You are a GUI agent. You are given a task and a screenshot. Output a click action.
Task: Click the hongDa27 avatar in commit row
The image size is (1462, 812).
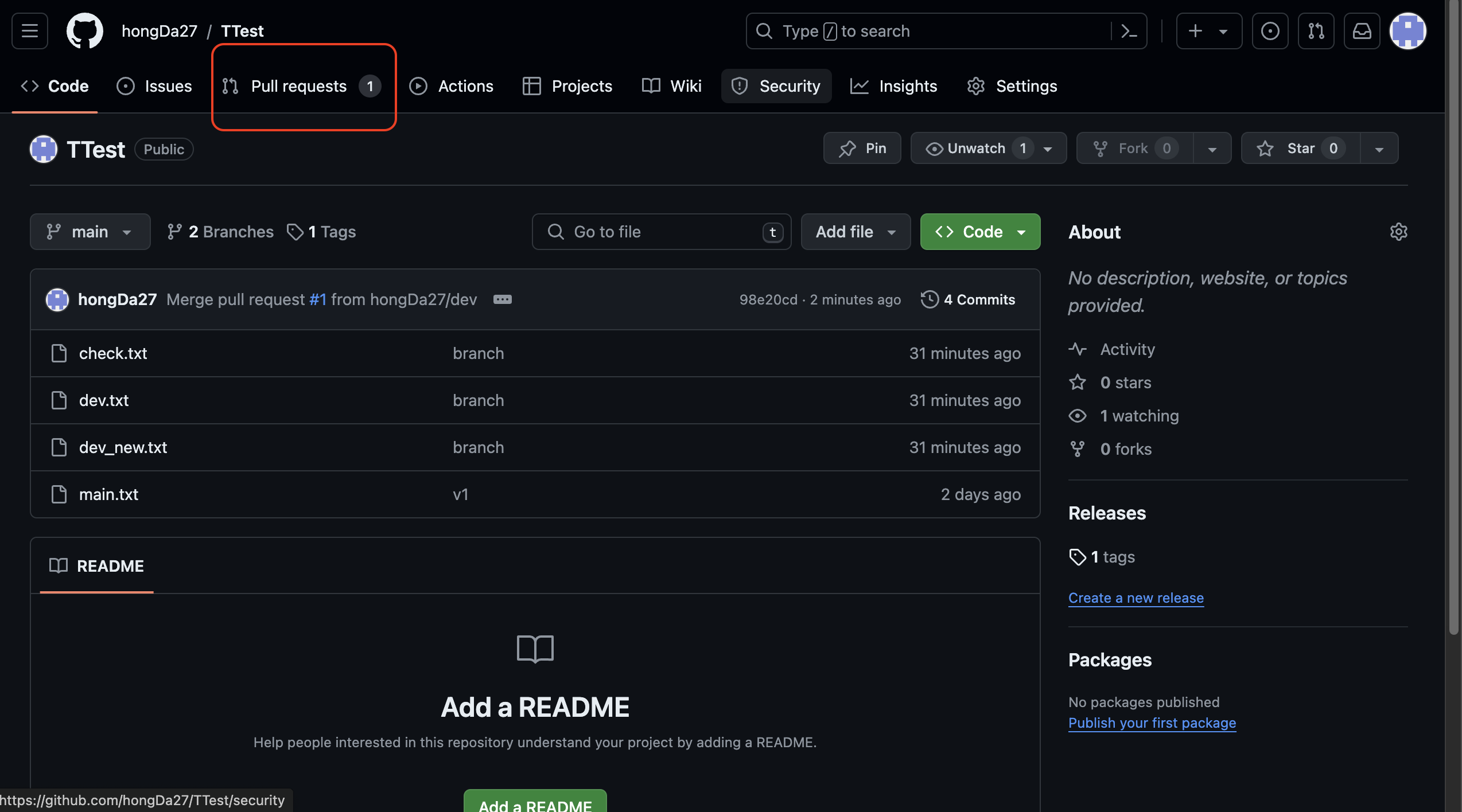tap(57, 299)
